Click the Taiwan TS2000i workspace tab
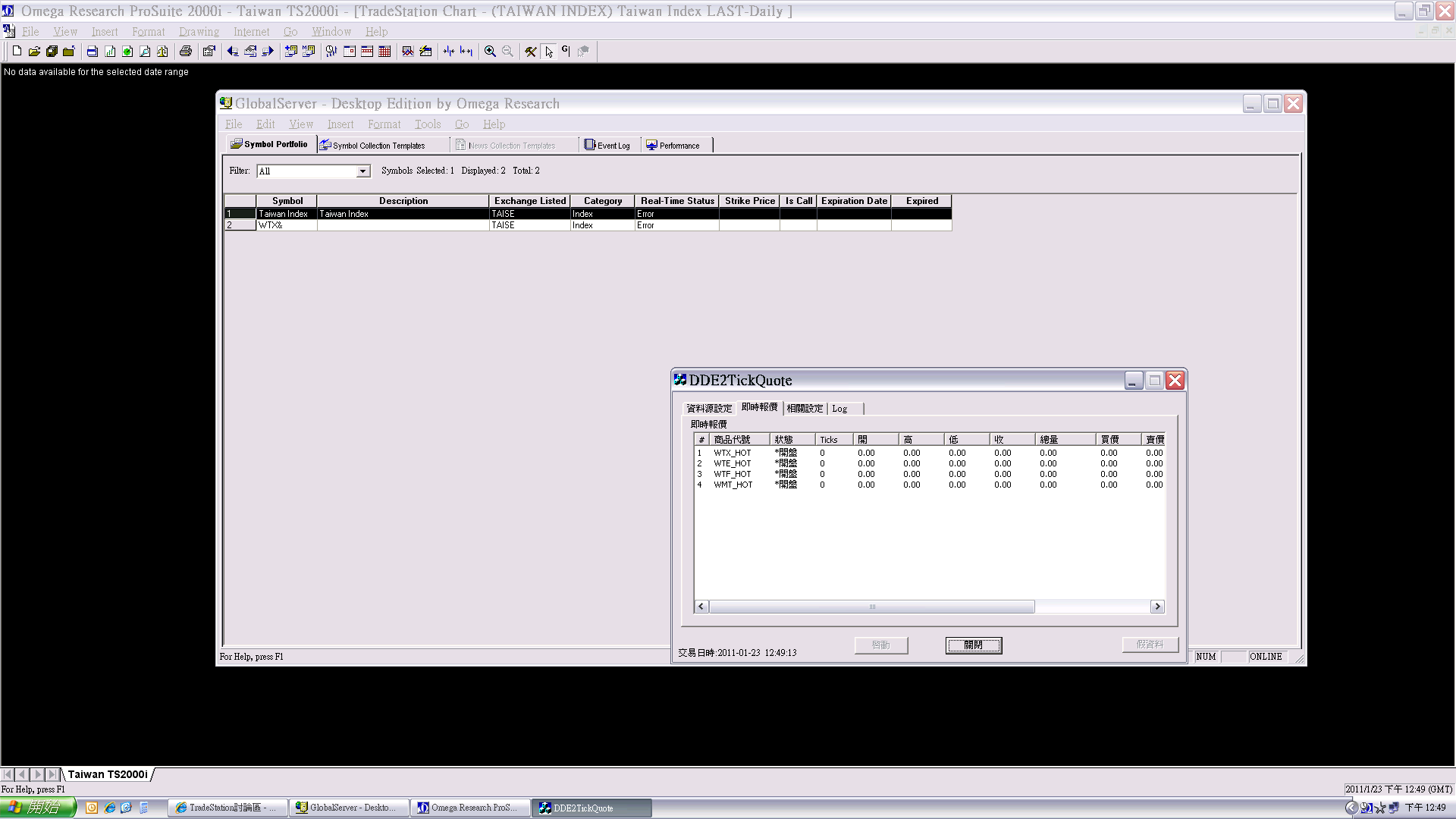The width and height of the screenshot is (1456, 819). tap(108, 774)
